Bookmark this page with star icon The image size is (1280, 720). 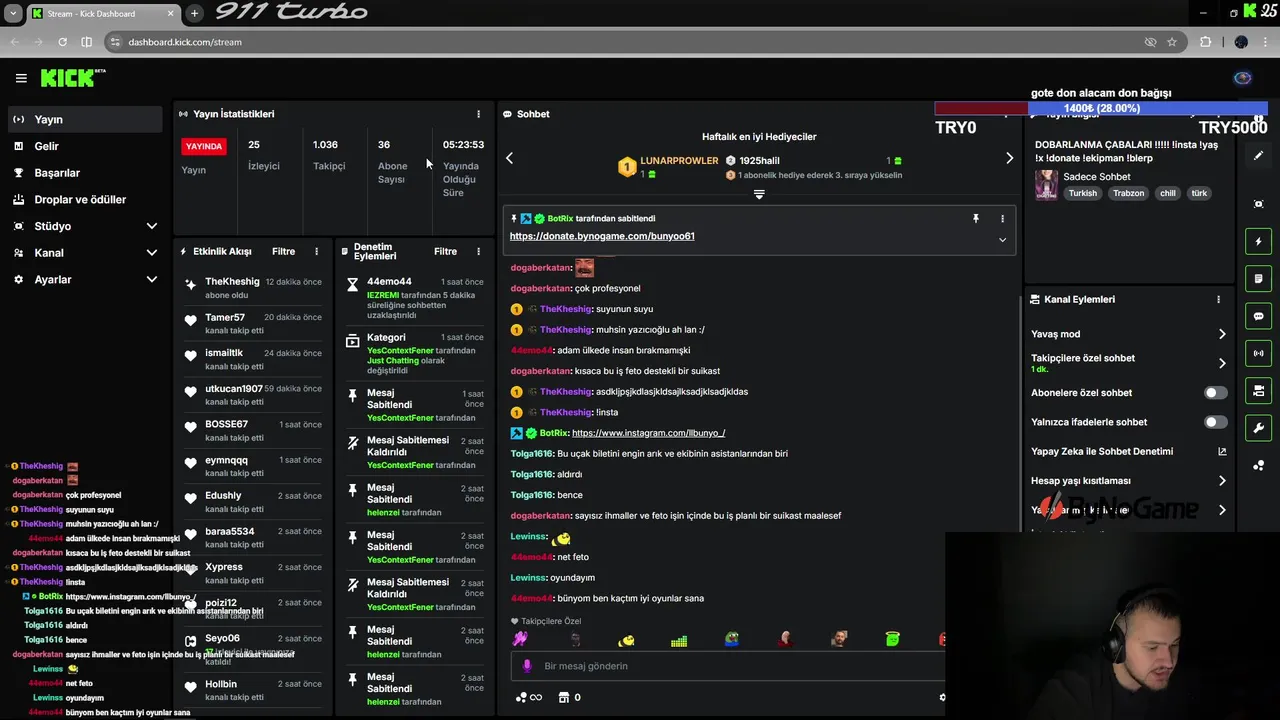click(1172, 42)
